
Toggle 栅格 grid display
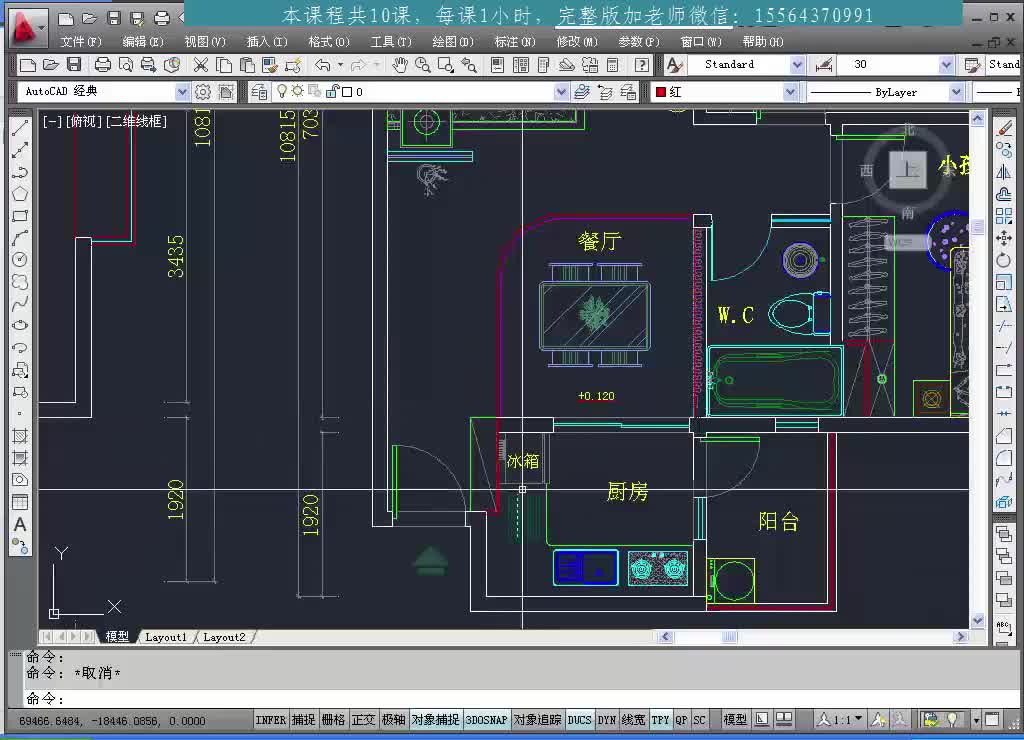[x=333, y=720]
